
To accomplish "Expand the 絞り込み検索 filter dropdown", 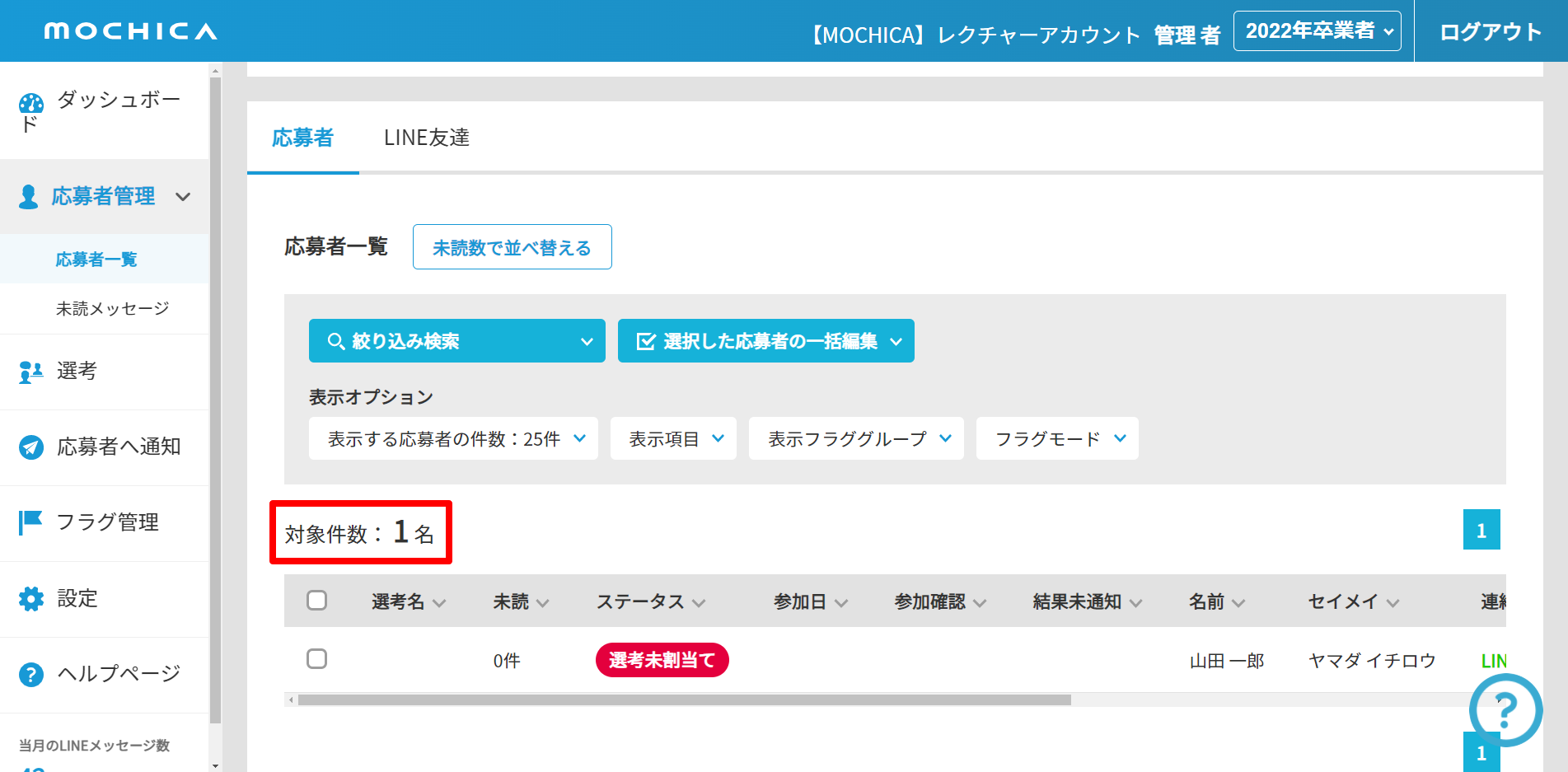I will click(456, 341).
